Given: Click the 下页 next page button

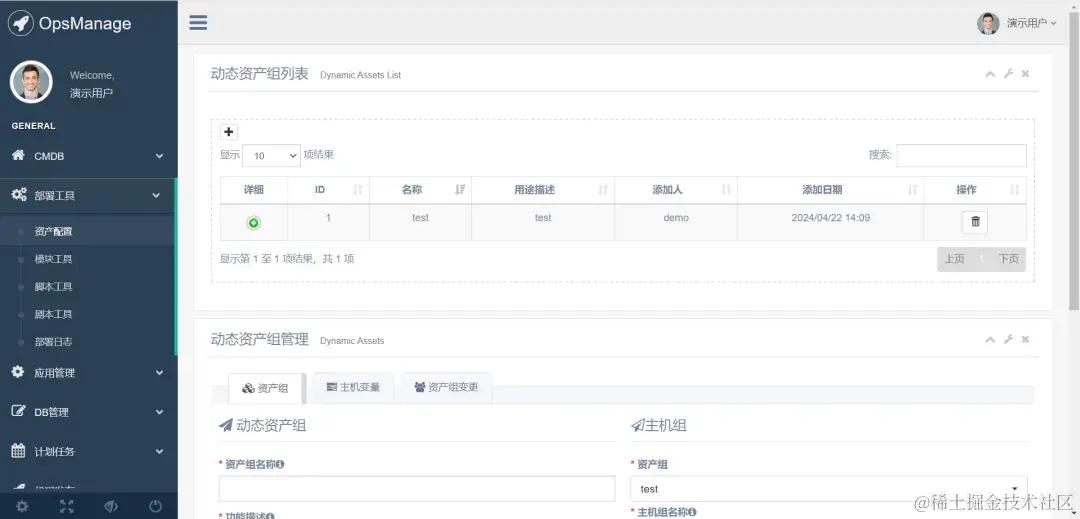Looking at the screenshot, I should 1008,259.
